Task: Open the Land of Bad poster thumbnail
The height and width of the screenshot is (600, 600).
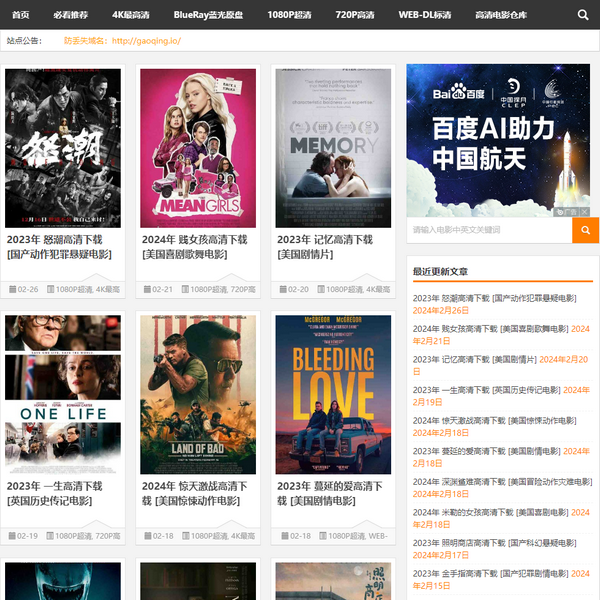Action: click(x=198, y=394)
